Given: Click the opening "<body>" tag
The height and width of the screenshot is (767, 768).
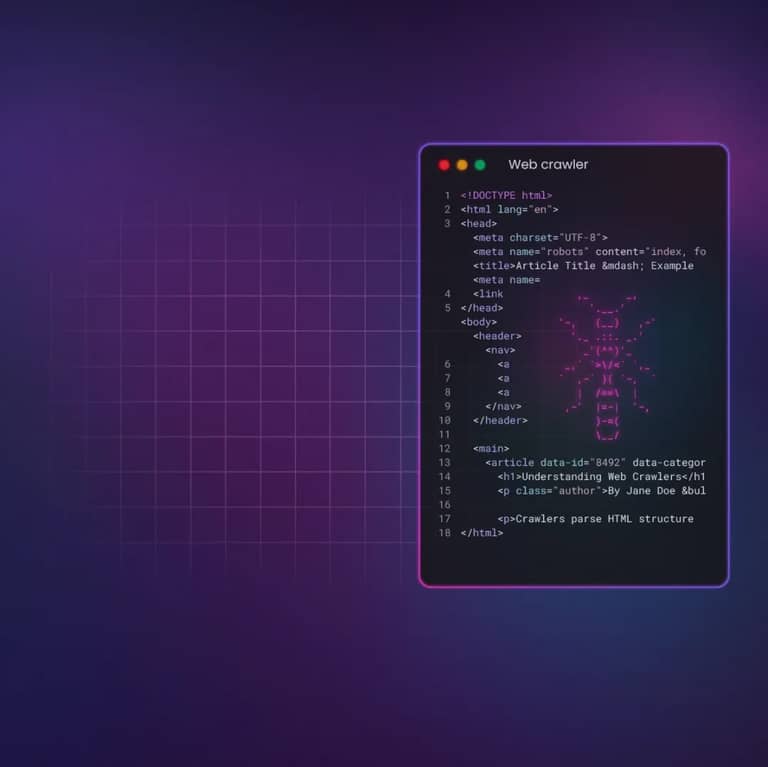Looking at the screenshot, I should [x=479, y=322].
